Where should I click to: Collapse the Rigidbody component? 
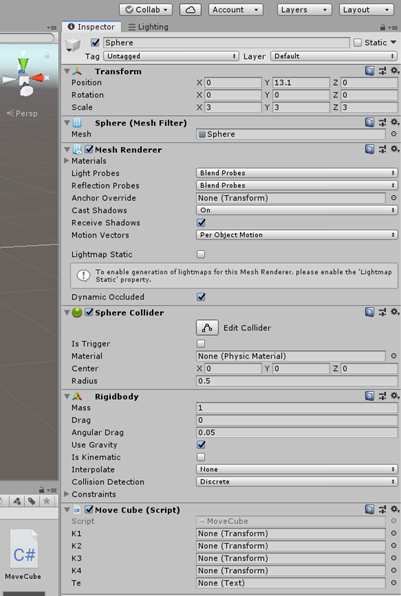click(x=67, y=396)
